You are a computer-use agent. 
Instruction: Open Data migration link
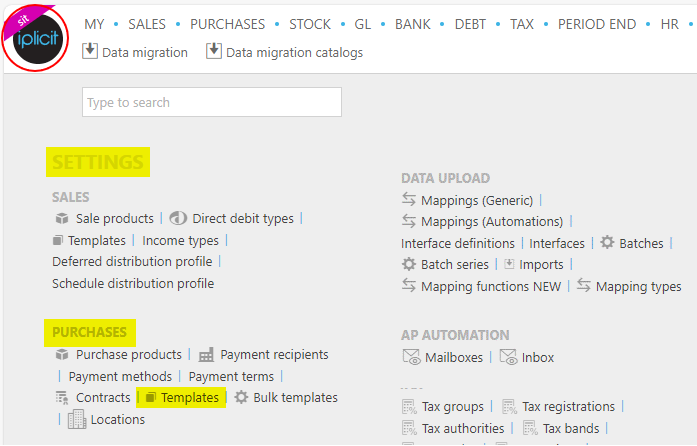[145, 52]
